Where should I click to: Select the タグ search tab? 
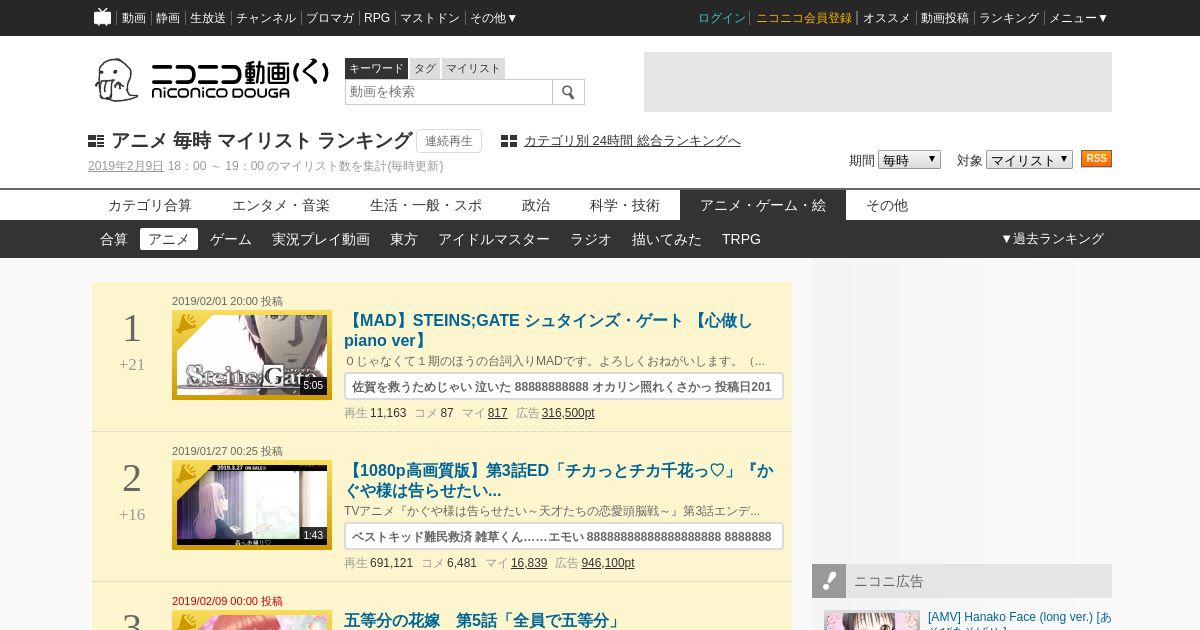click(x=425, y=68)
